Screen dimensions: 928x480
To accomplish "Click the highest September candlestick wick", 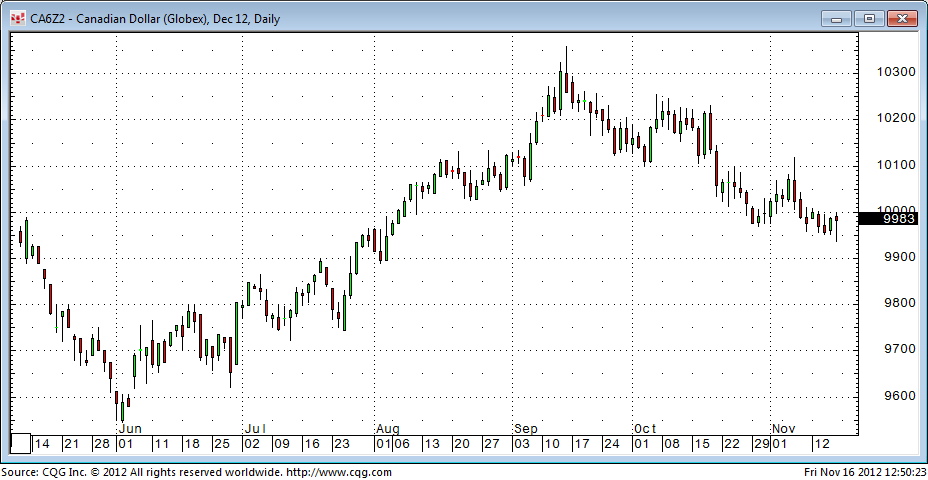I will (566, 55).
